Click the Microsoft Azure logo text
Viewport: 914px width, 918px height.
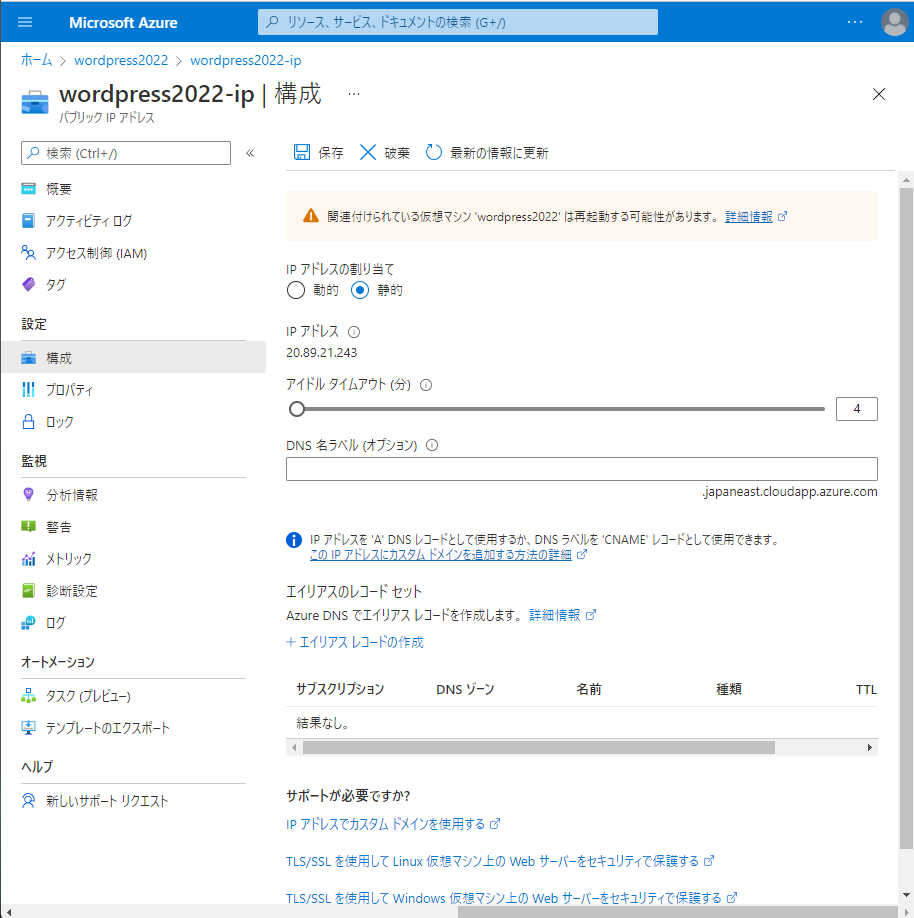123,22
